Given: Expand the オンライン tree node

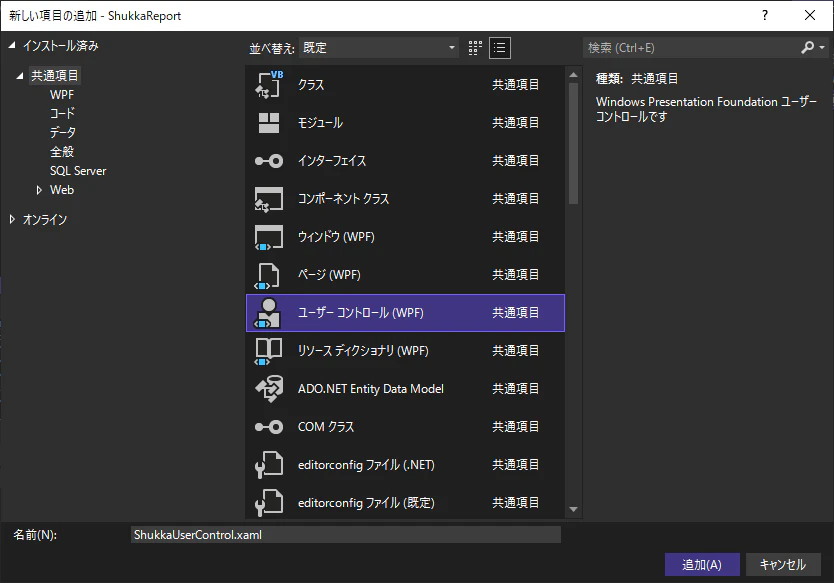Looking at the screenshot, I should pos(12,219).
